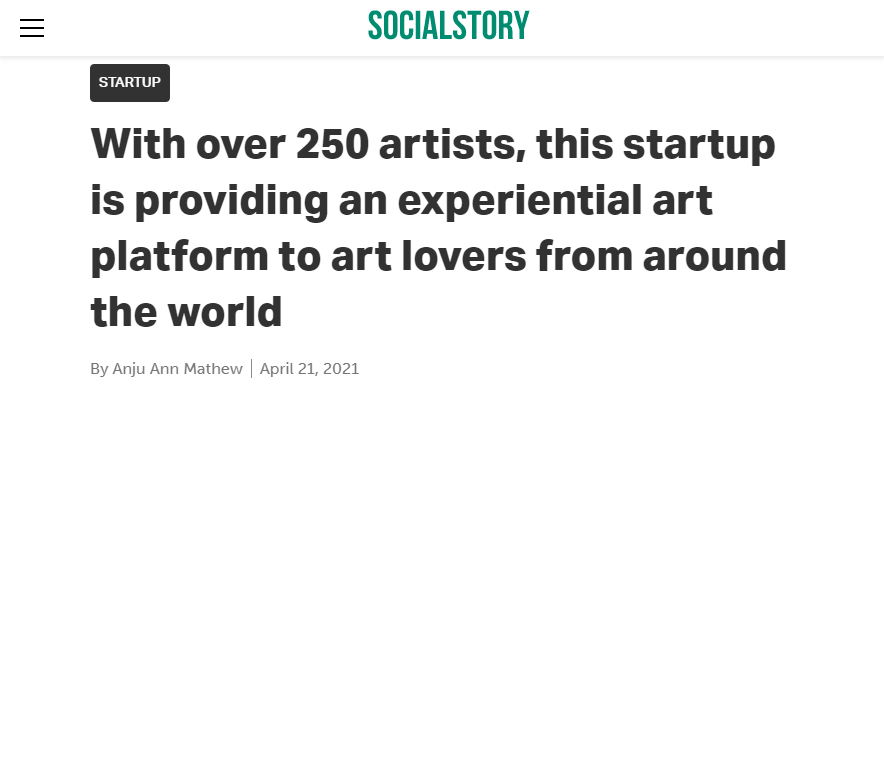Click the publication date April 21, 2021
The width and height of the screenshot is (884, 761).
coord(309,368)
